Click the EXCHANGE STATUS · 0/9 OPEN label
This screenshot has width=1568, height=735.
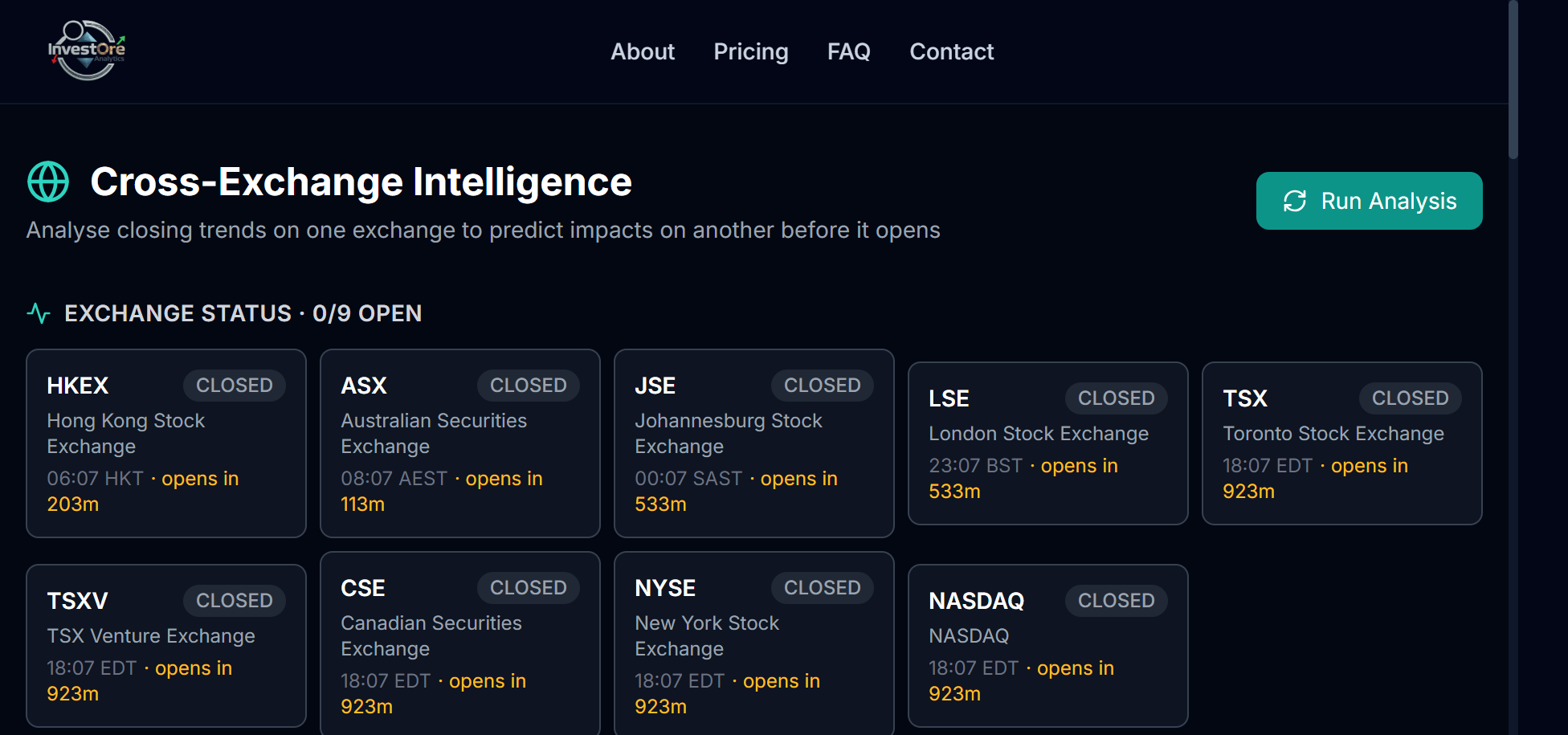click(x=243, y=313)
